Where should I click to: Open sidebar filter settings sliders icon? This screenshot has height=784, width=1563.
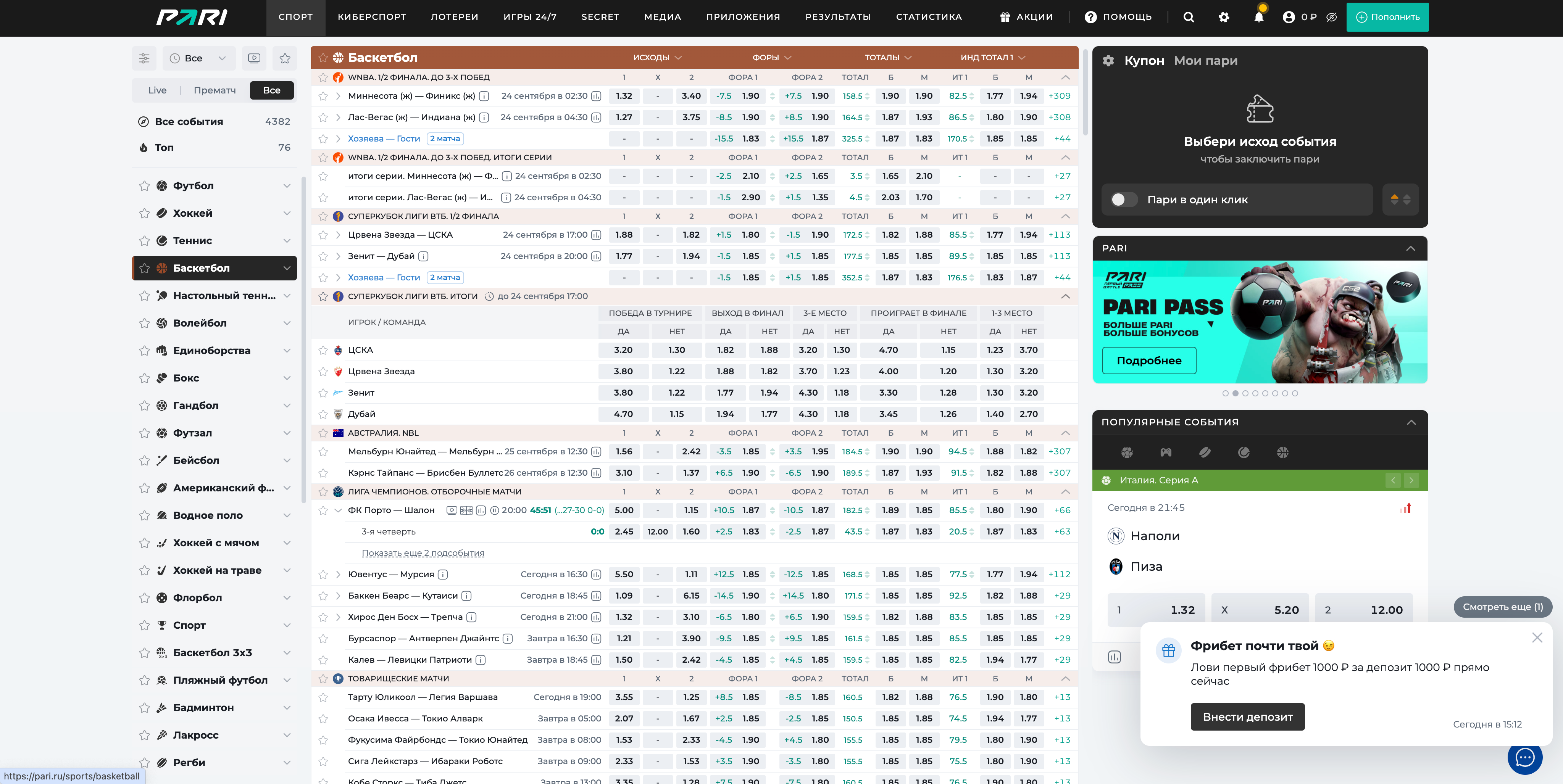(144, 58)
